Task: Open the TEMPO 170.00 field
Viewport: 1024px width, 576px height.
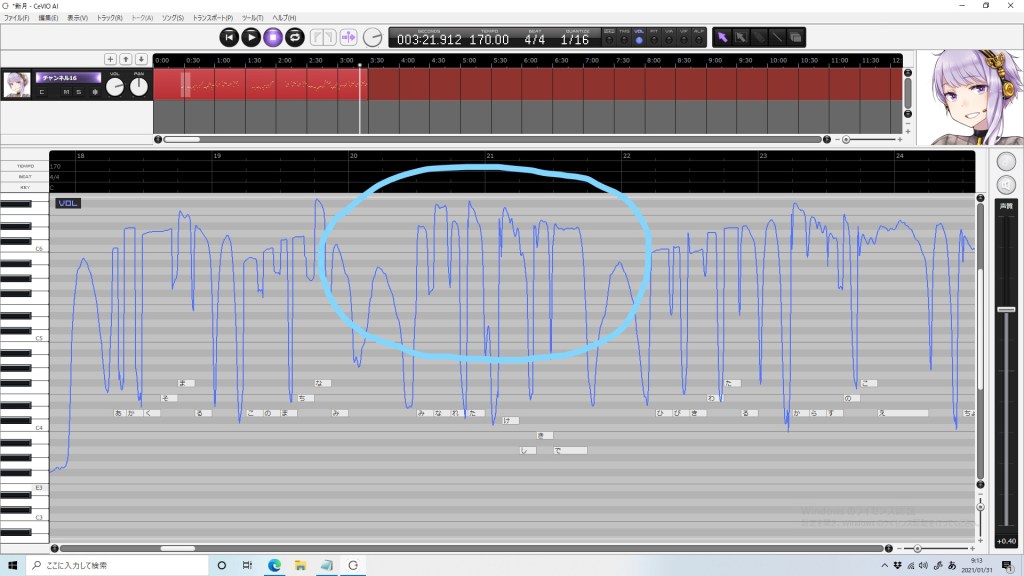Action: click(x=489, y=40)
